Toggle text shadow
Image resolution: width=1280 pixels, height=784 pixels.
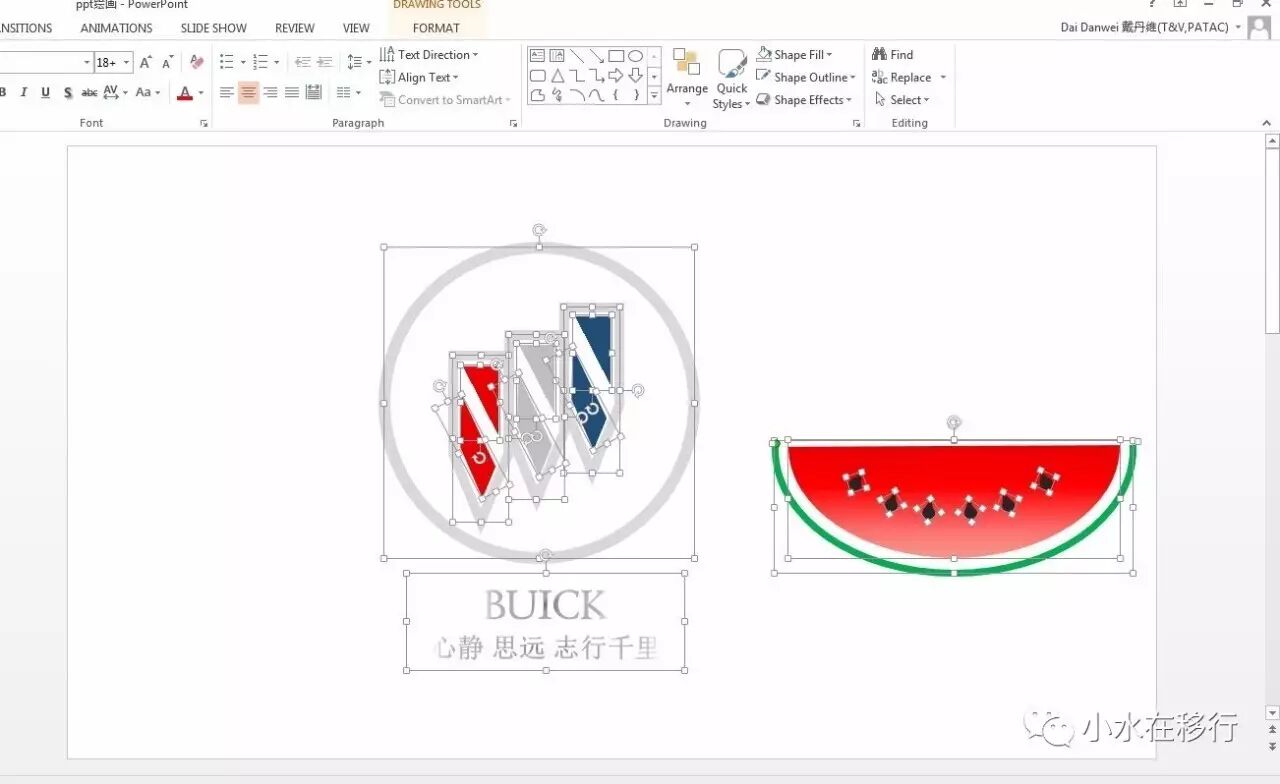click(x=68, y=93)
